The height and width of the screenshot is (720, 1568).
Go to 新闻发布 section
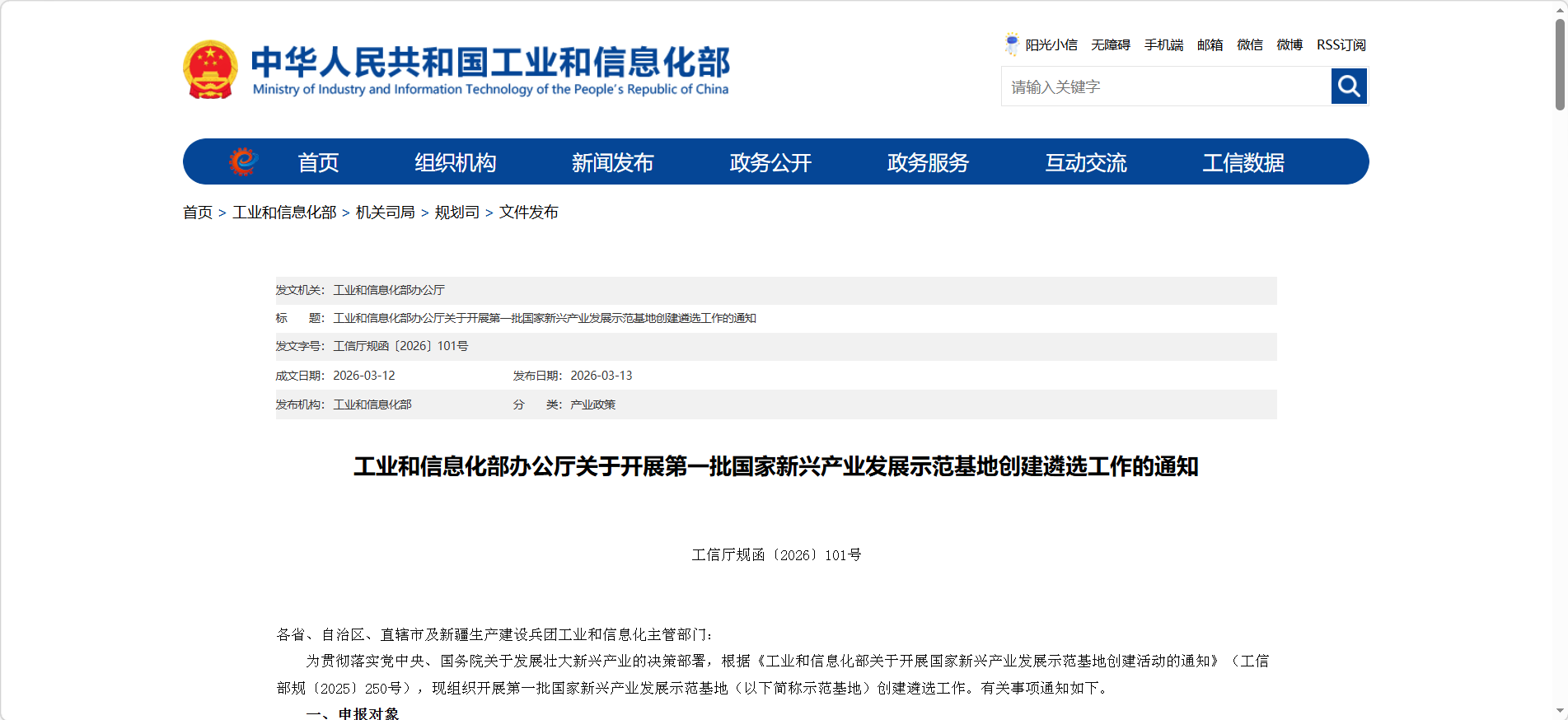point(612,162)
